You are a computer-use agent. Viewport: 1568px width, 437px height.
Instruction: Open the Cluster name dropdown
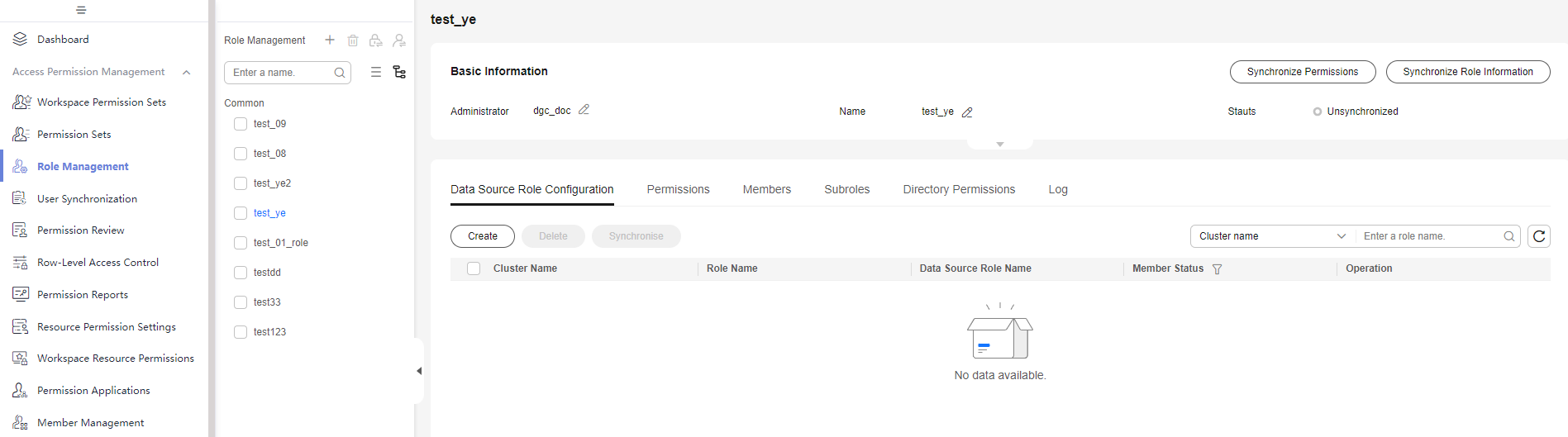point(1273,236)
